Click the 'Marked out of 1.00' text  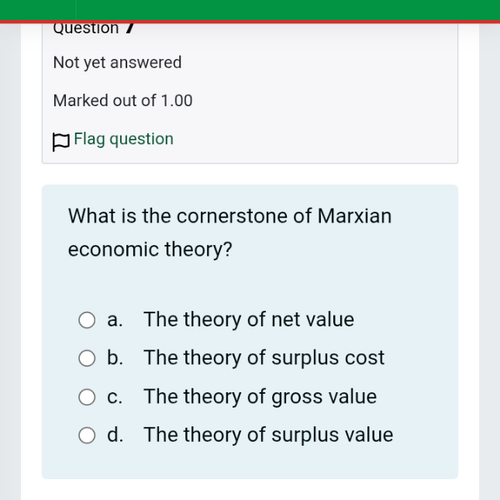tap(123, 101)
